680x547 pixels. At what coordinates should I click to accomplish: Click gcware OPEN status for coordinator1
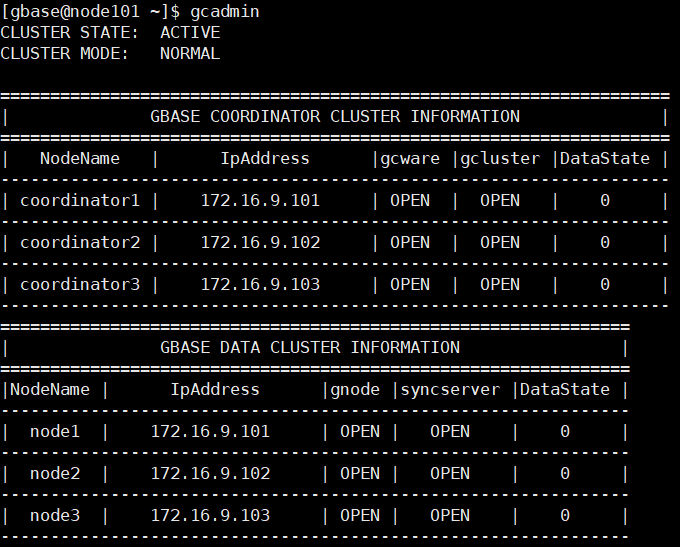(410, 200)
